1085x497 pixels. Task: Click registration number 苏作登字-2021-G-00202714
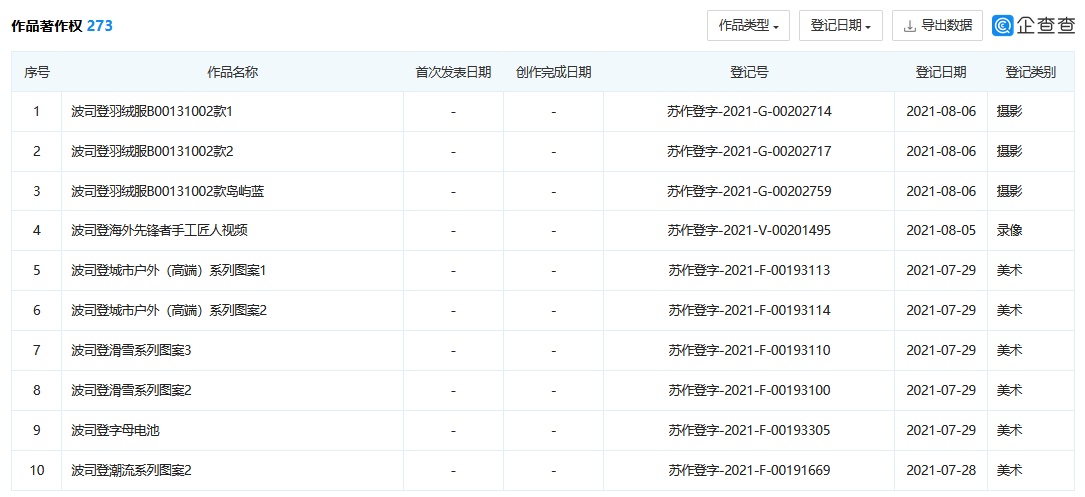coord(749,111)
